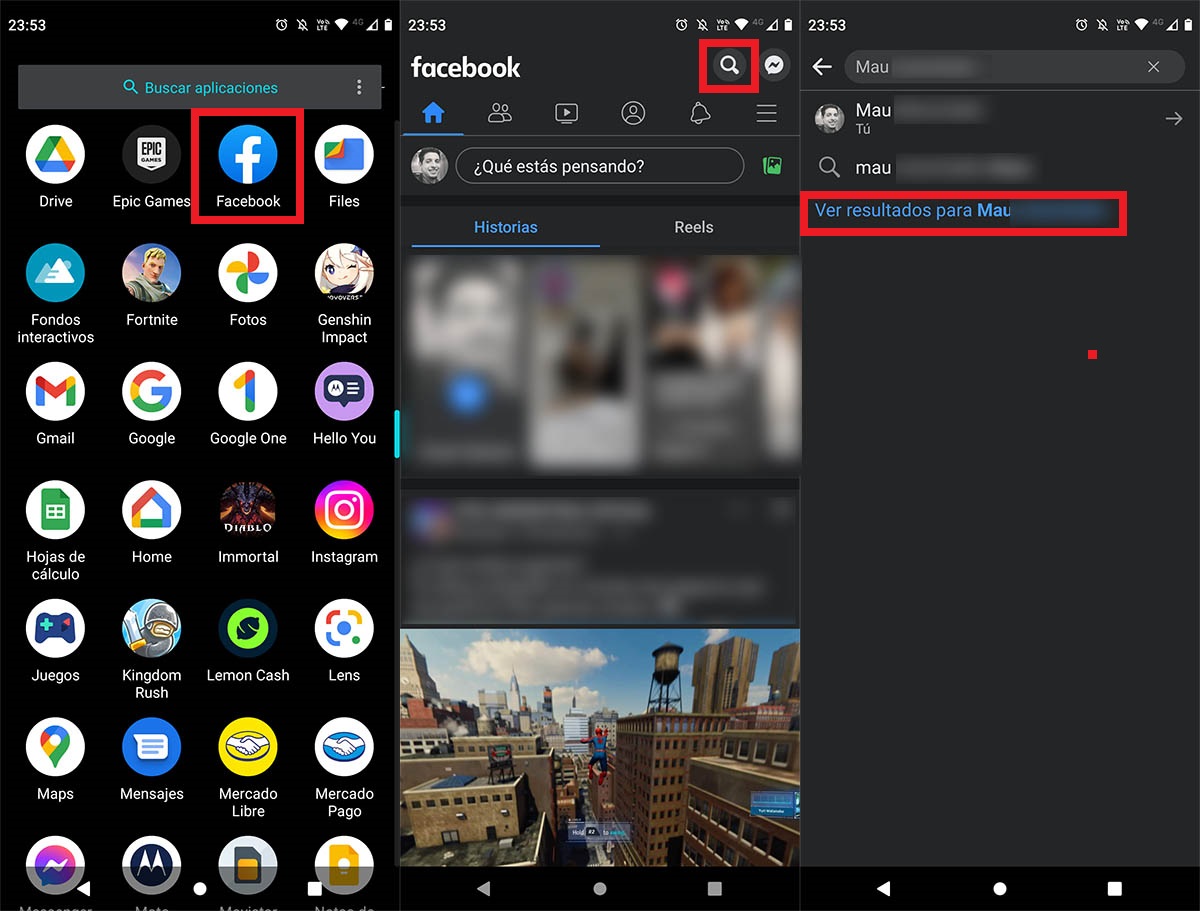Tap the '¿Qué estás pensando?' status field

(600, 164)
